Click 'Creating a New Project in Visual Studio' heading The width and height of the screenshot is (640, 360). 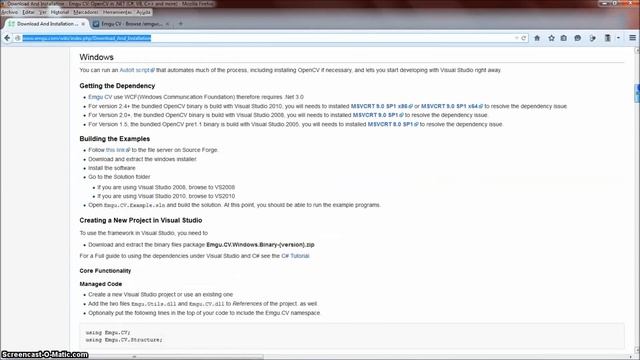pos(141,220)
